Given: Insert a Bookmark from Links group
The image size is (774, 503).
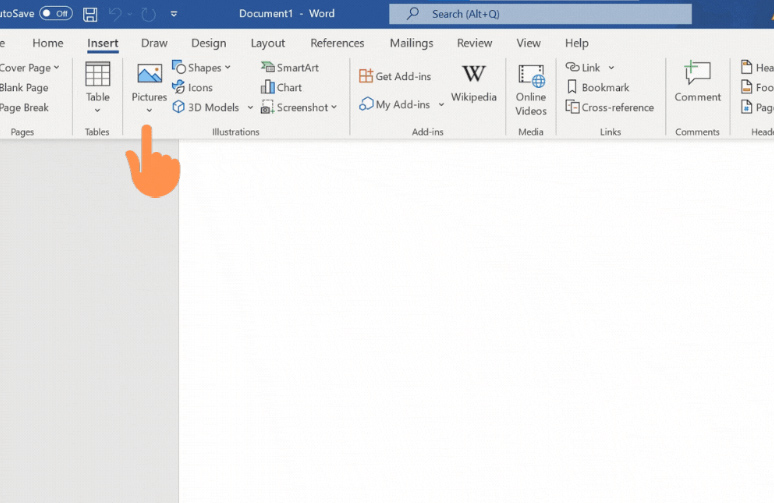Looking at the screenshot, I should [598, 87].
